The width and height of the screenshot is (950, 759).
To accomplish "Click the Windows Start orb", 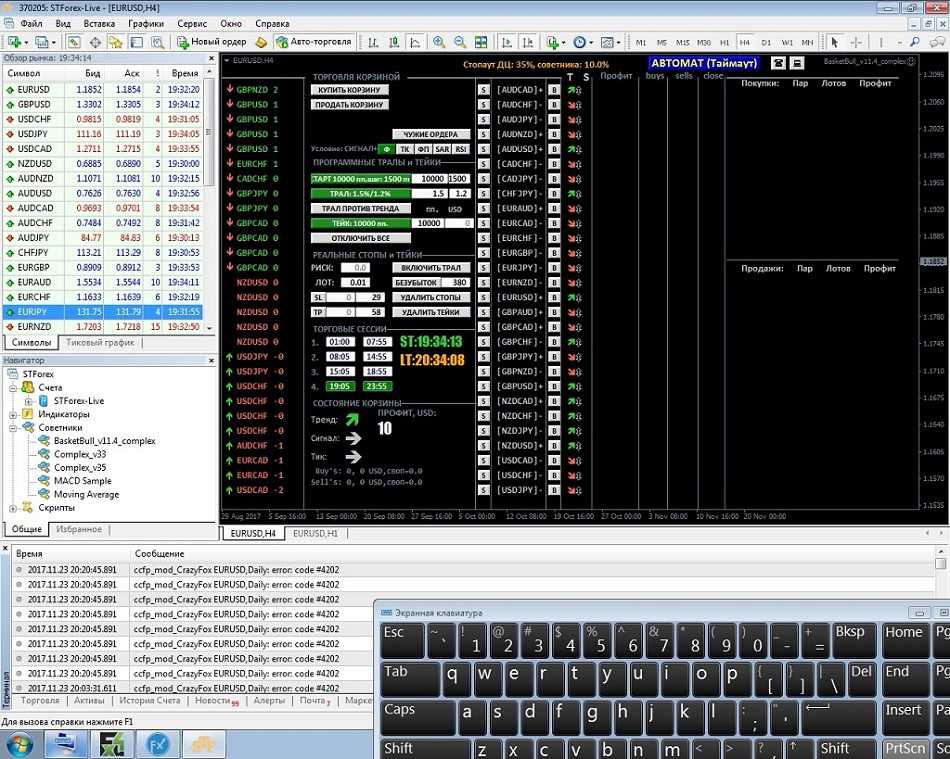I will point(19,745).
